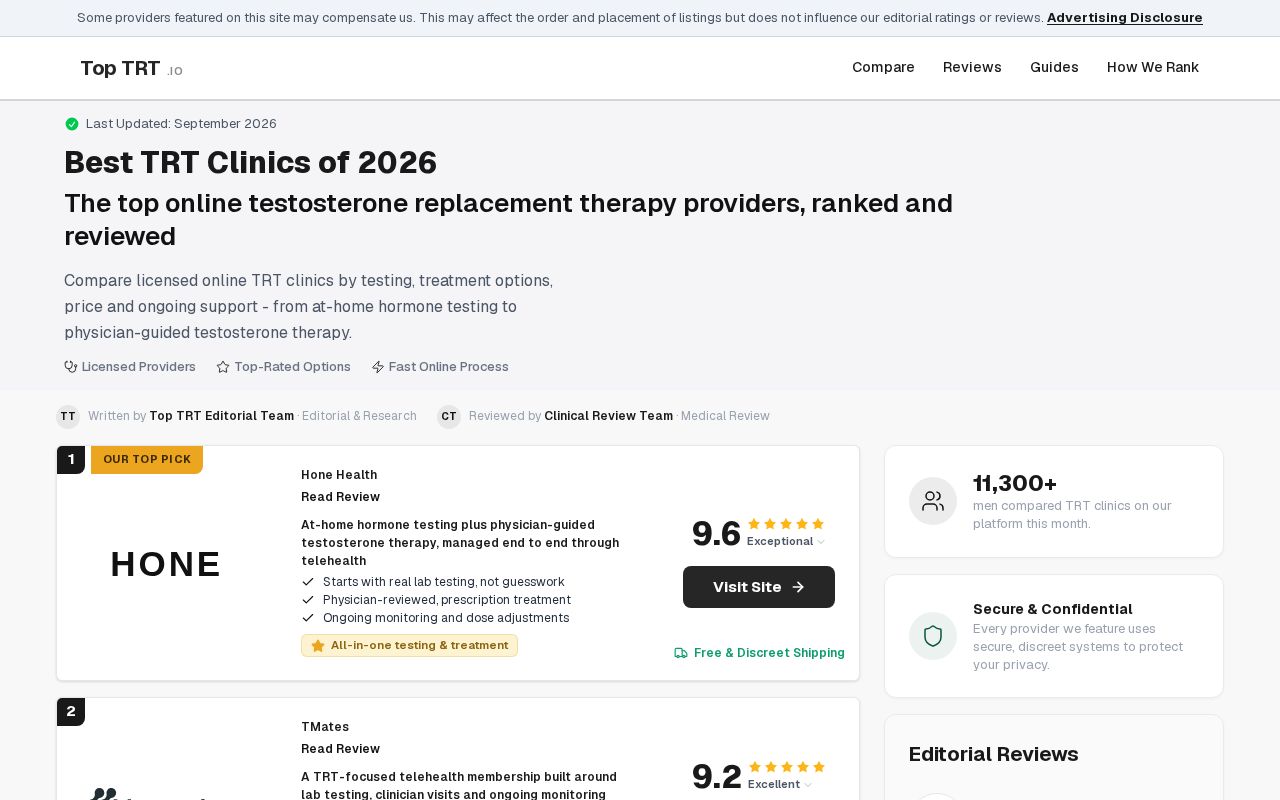This screenshot has width=1280, height=800.
Task: Click the 'Starts with real lab testing, not guesswork' text
Action: [444, 582]
